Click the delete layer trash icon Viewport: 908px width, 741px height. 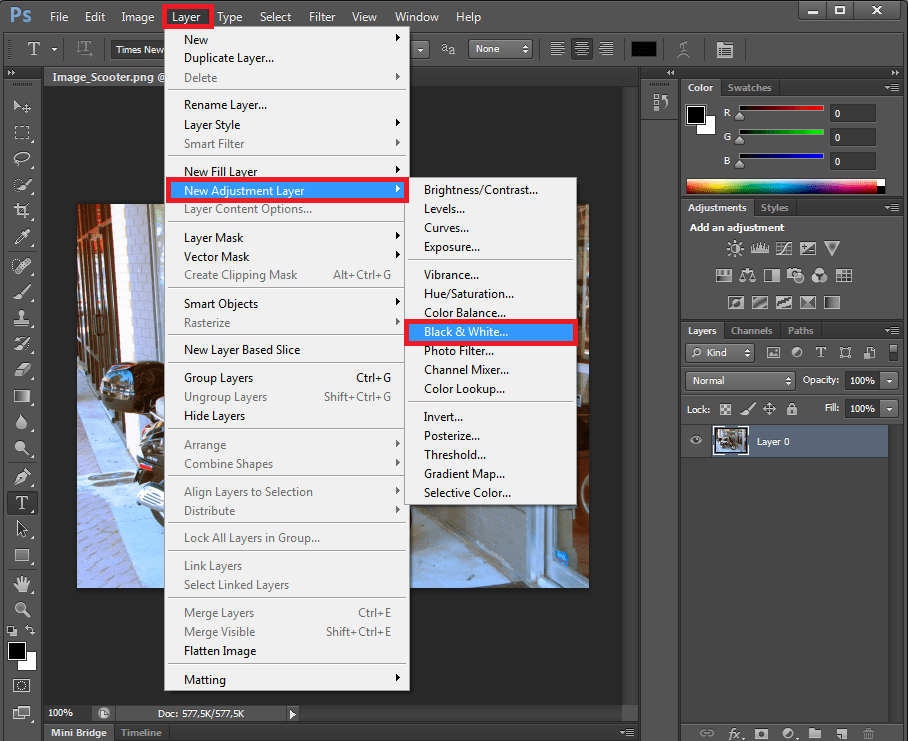(868, 733)
